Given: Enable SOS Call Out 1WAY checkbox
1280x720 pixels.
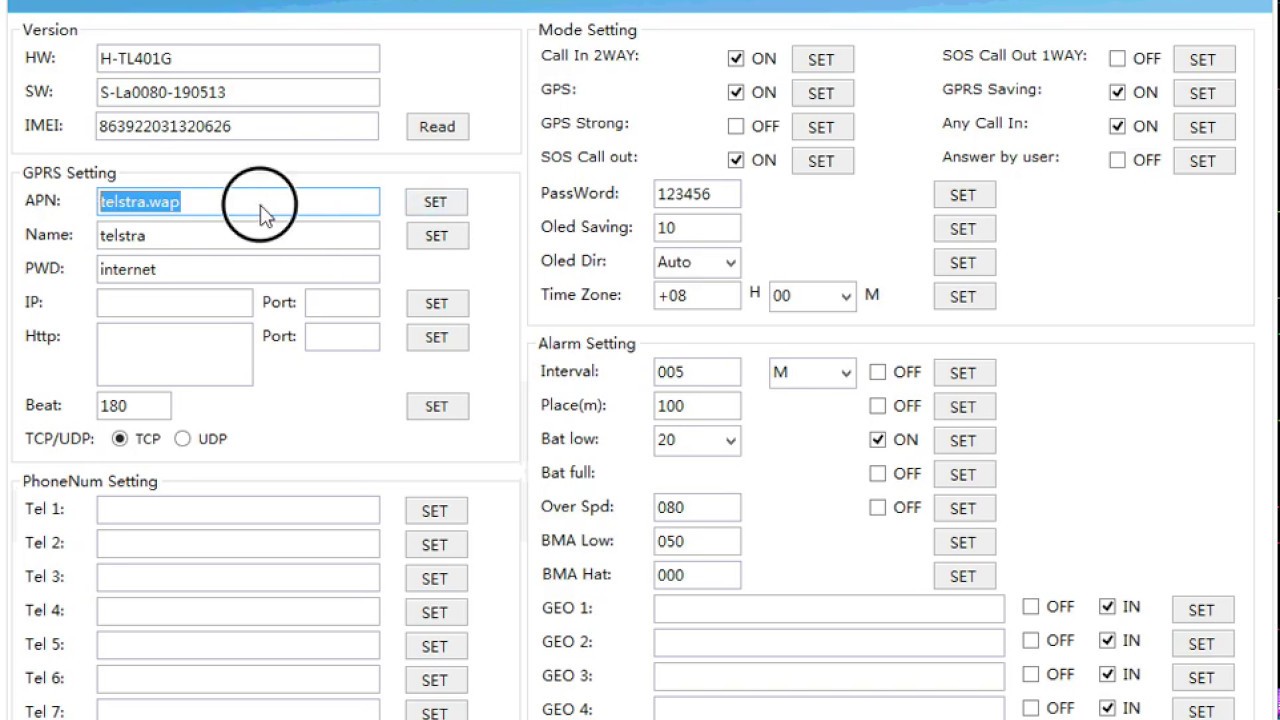Looking at the screenshot, I should (1117, 59).
